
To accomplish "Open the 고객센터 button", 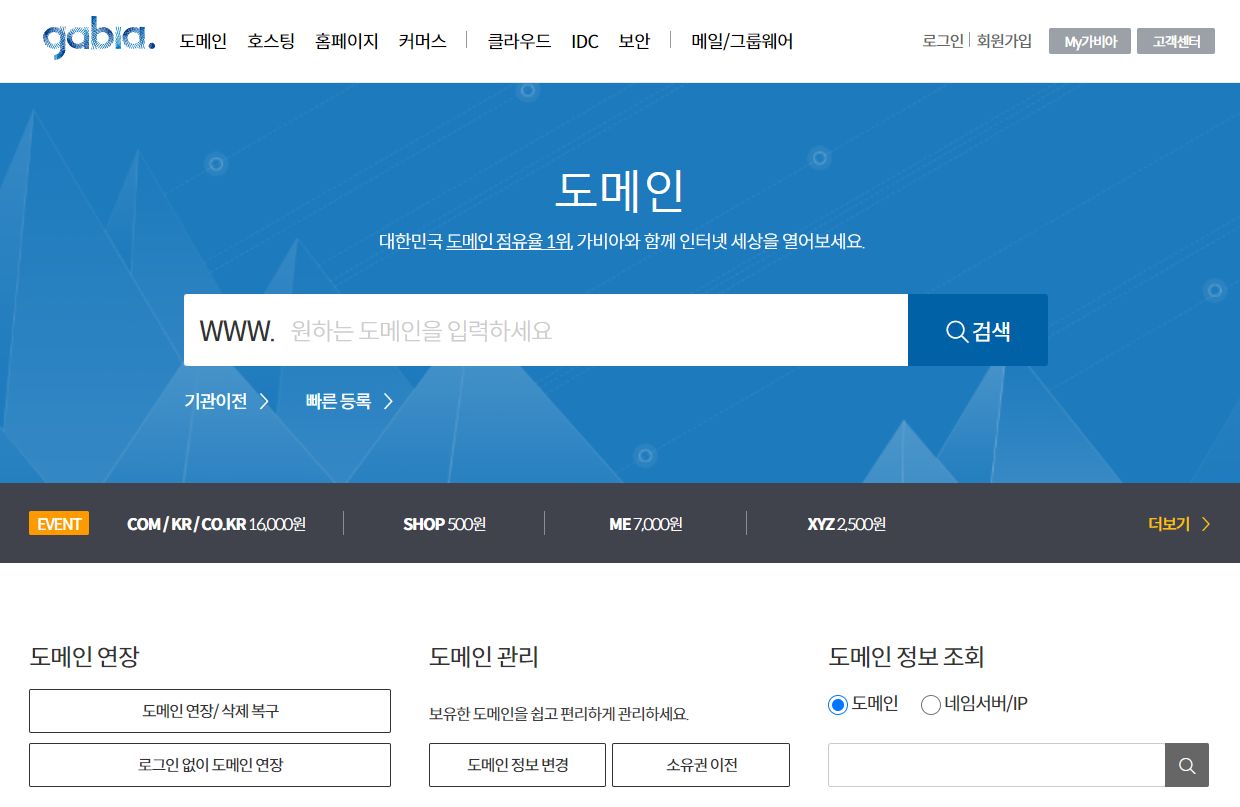I will 1175,41.
